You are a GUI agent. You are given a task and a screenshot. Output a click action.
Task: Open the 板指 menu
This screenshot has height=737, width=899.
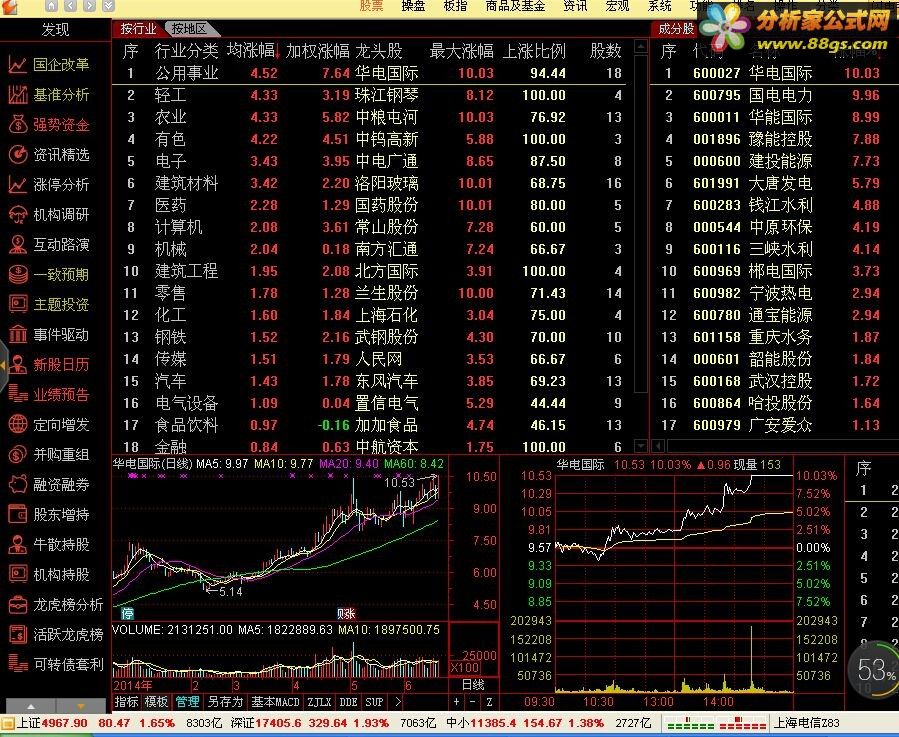[455, 6]
